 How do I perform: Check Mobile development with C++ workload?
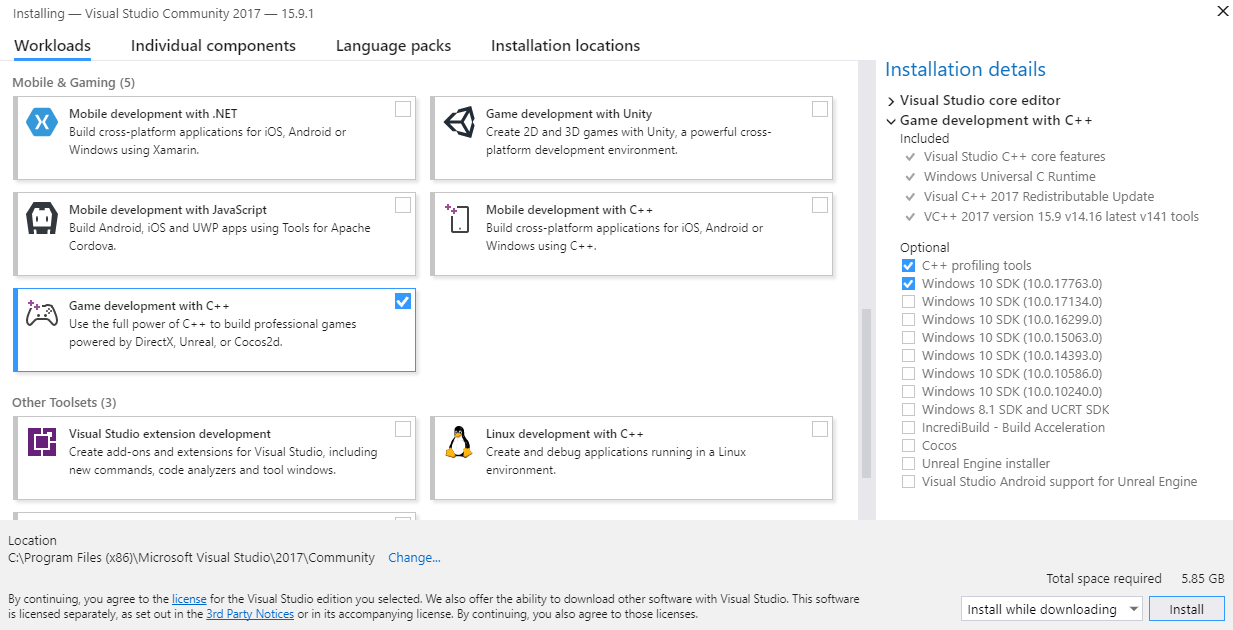pyautogui.click(x=820, y=205)
